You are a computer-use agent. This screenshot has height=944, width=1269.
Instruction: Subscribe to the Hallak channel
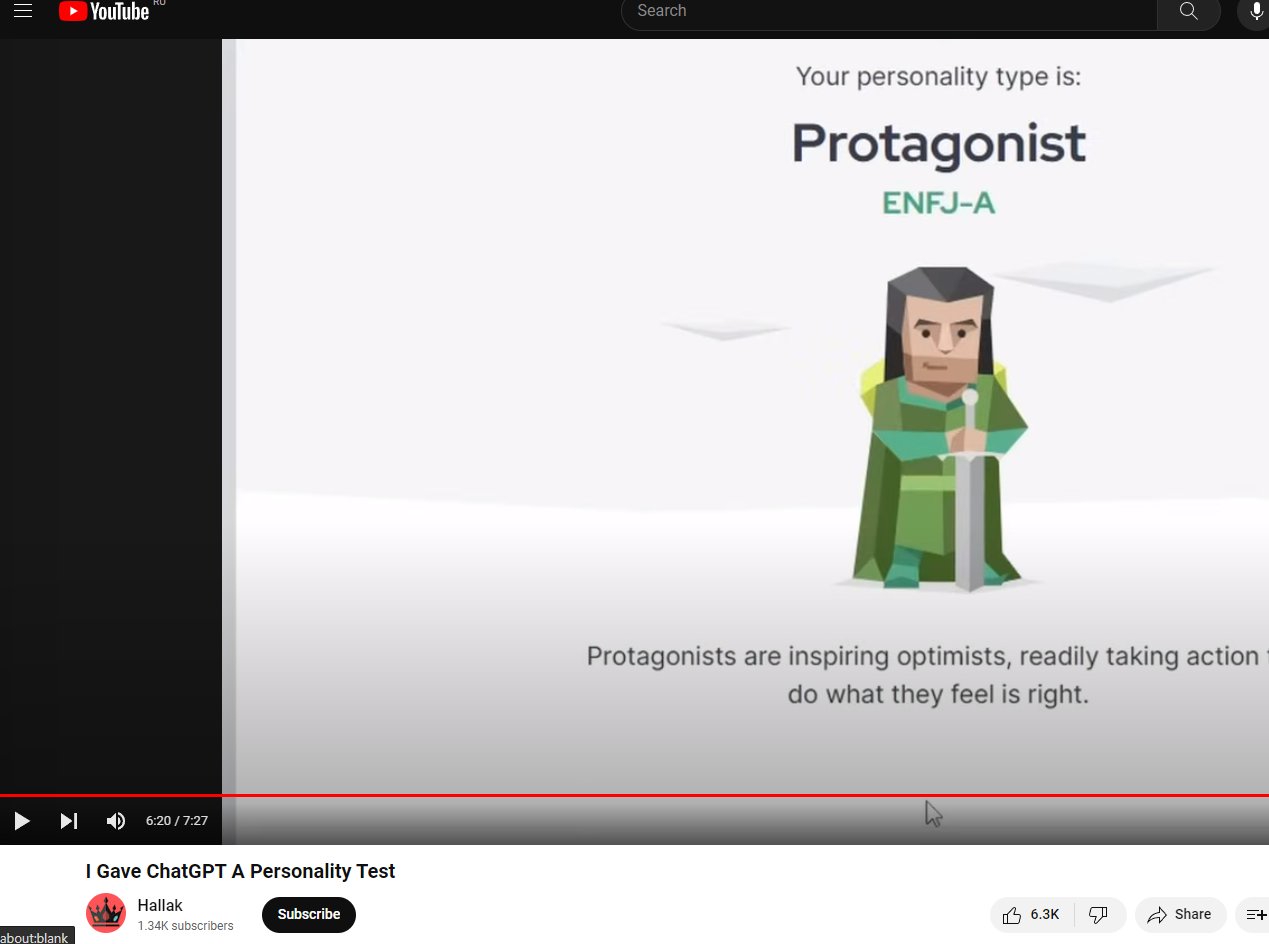pos(309,914)
